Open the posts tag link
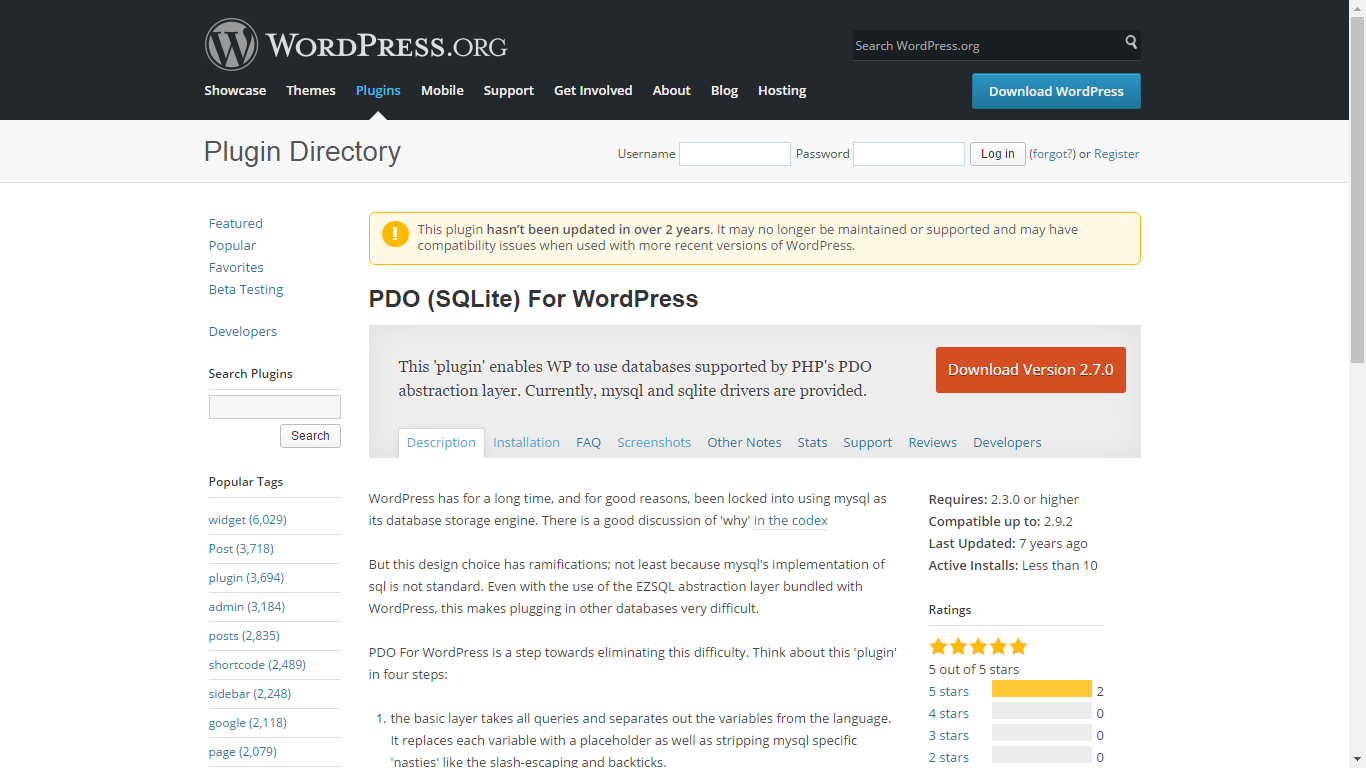Screen dimensions: 1366x768 (244, 636)
